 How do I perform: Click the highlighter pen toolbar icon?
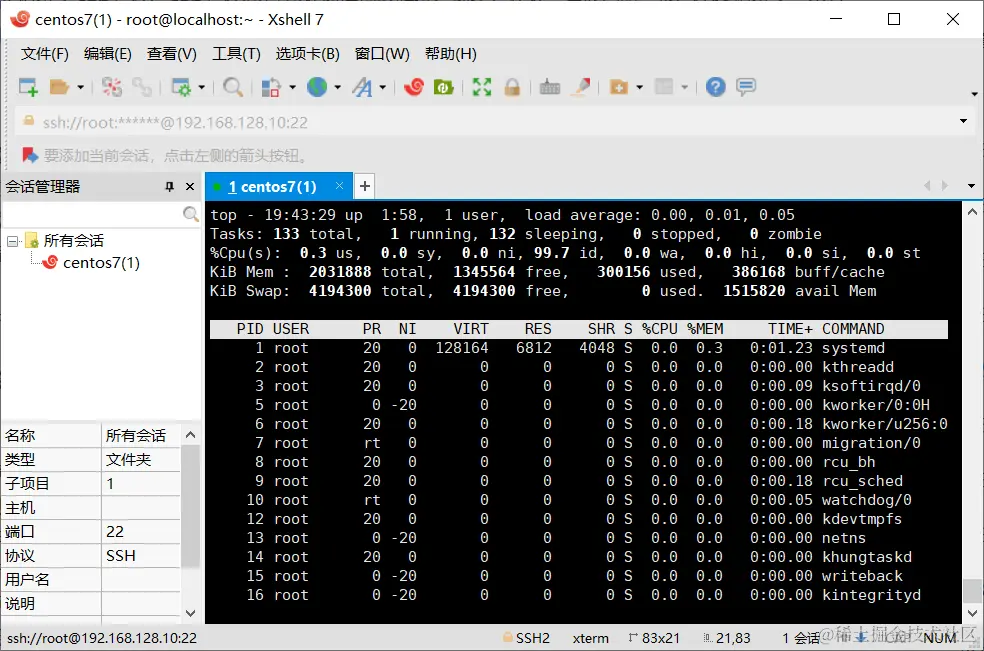coord(580,87)
